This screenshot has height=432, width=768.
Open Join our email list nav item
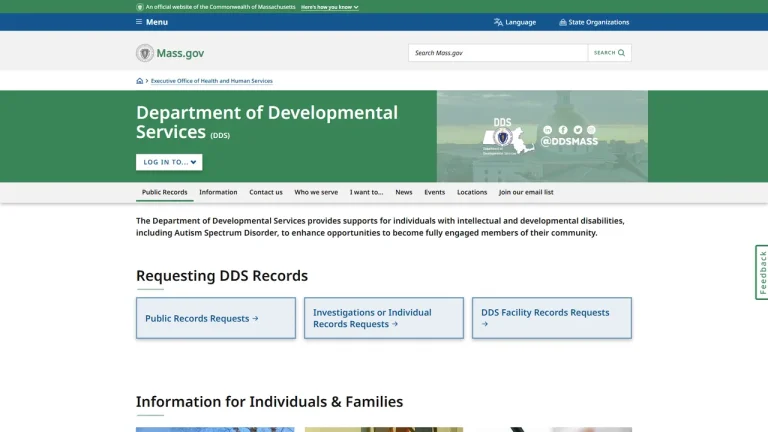(x=526, y=192)
